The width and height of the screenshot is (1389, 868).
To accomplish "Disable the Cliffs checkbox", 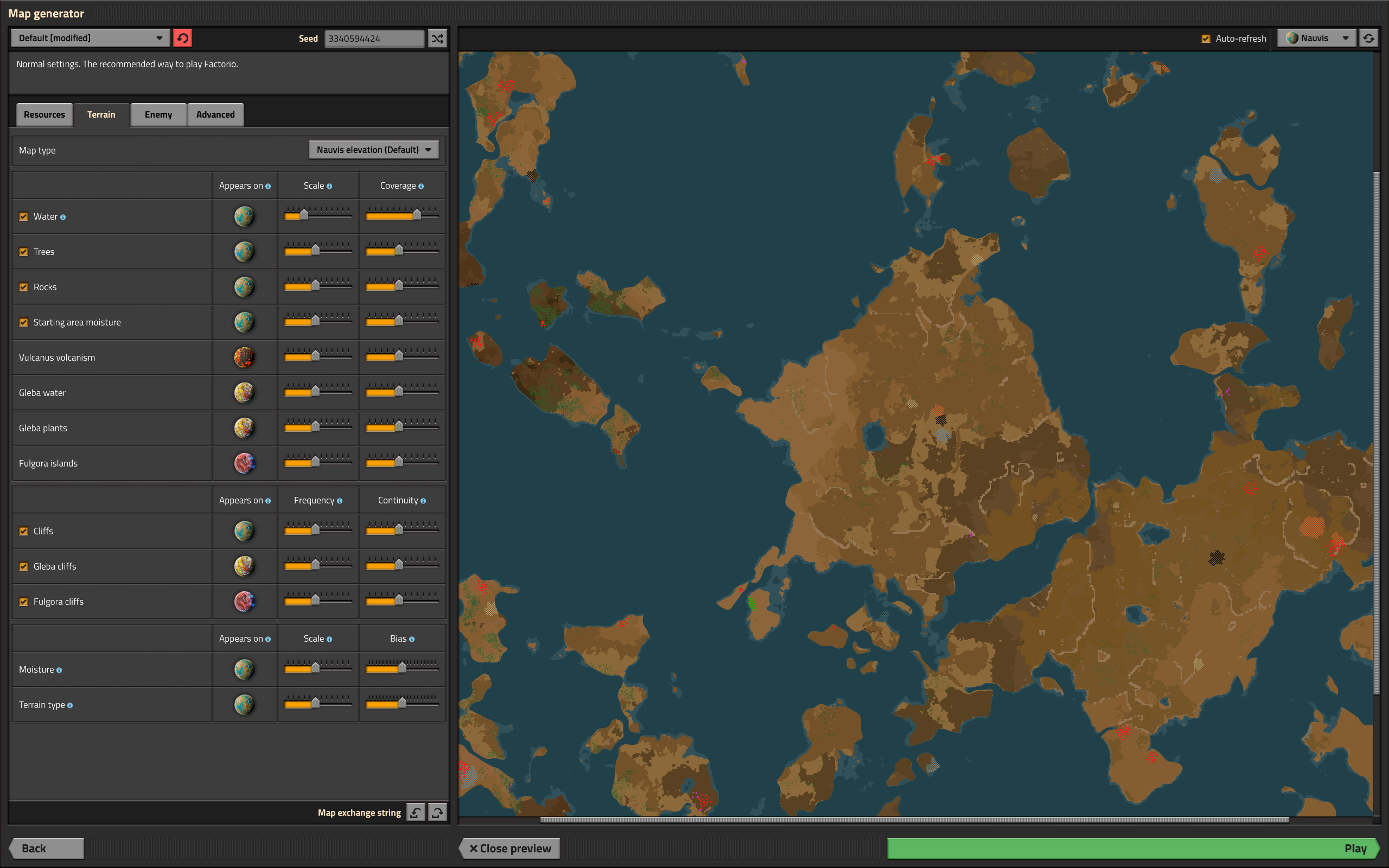I will click(x=23, y=531).
